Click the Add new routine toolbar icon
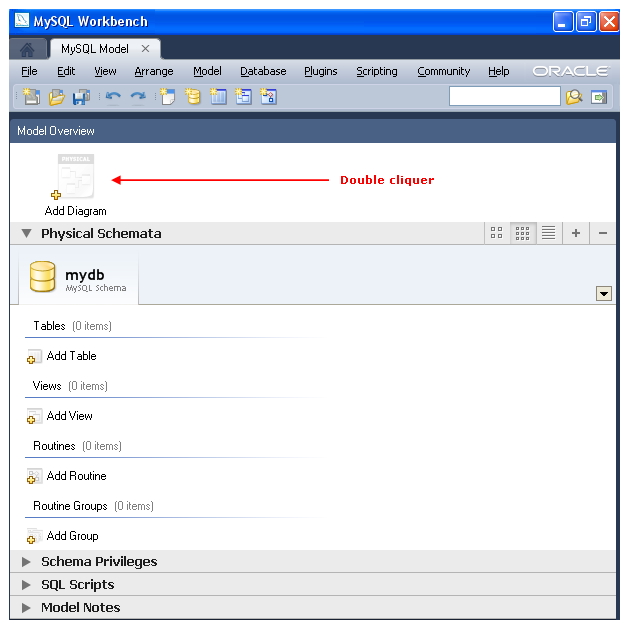 pos(268,97)
